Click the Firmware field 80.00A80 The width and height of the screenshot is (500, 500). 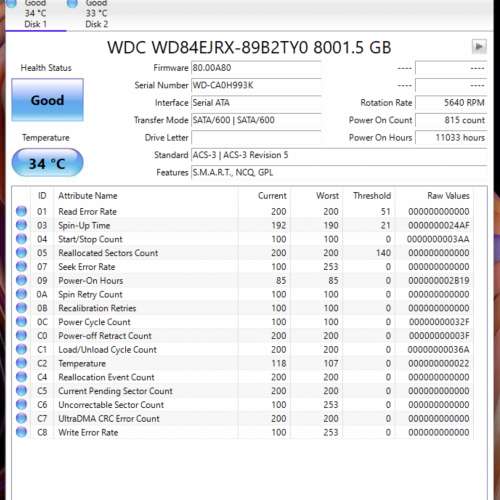pyautogui.click(x=256, y=68)
